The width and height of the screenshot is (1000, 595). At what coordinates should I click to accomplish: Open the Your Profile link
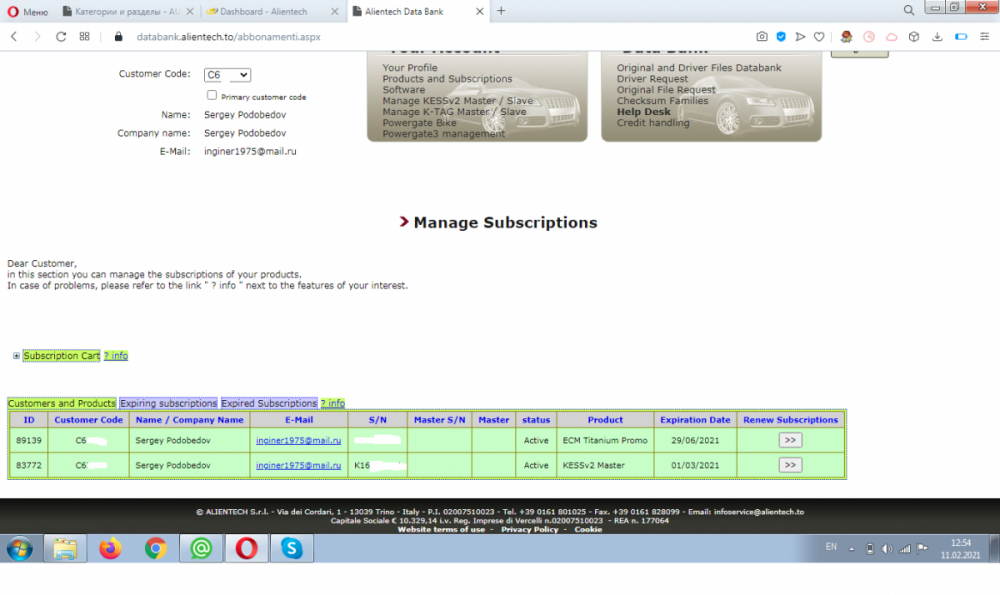point(409,68)
